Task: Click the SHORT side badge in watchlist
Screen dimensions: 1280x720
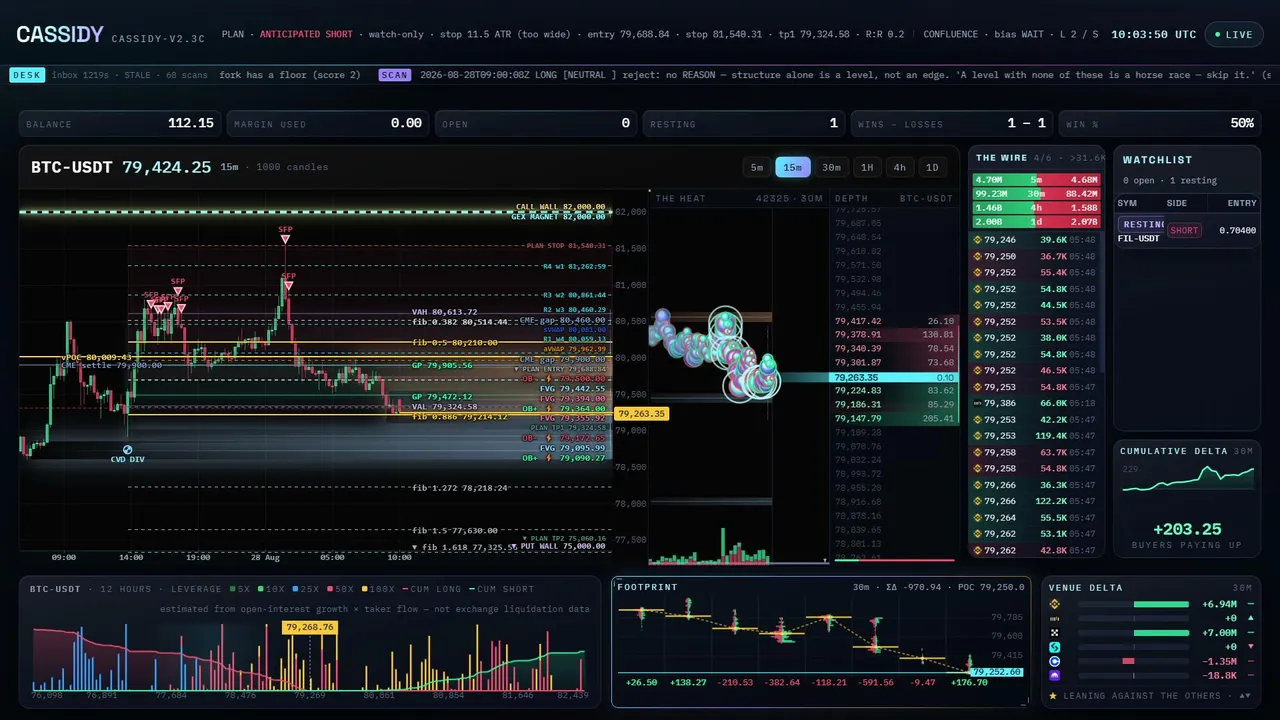Action: [x=1184, y=230]
